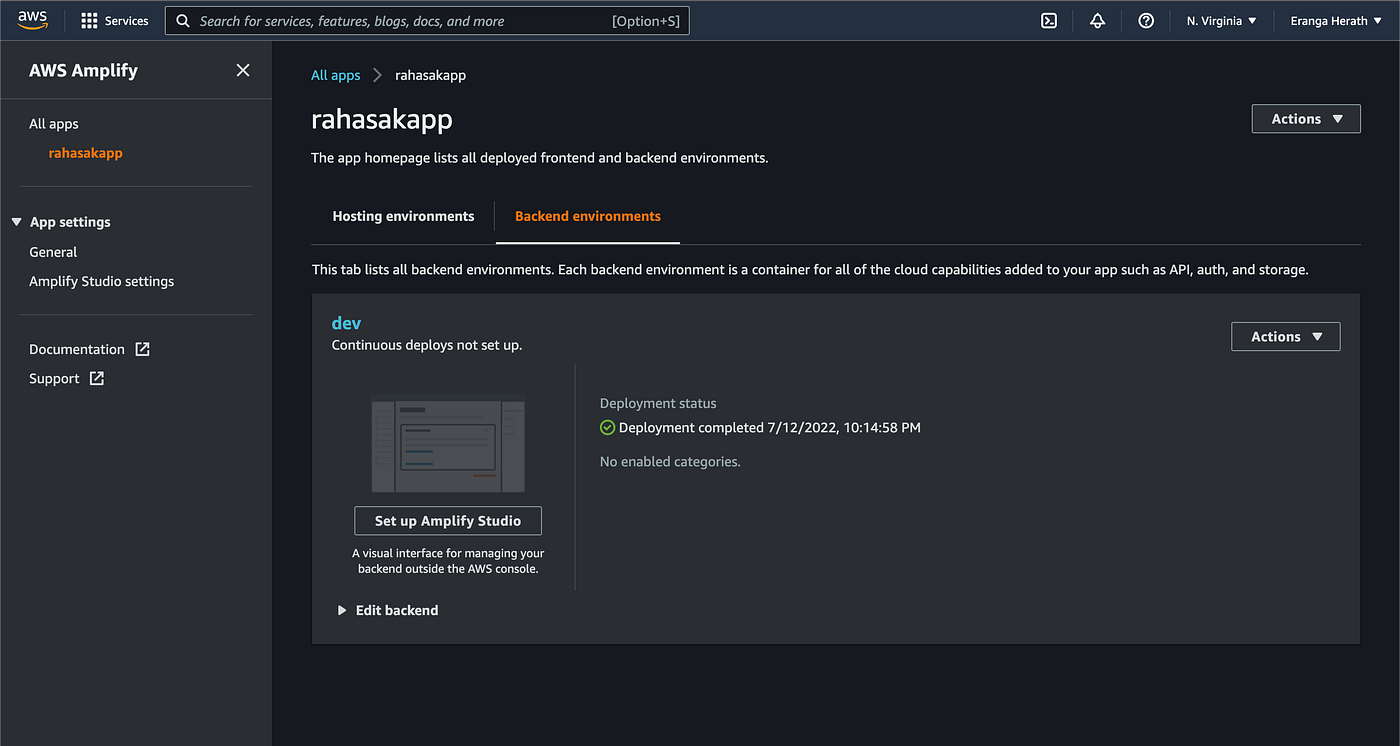
Task: Click the search magnifier icon
Action: (183, 21)
